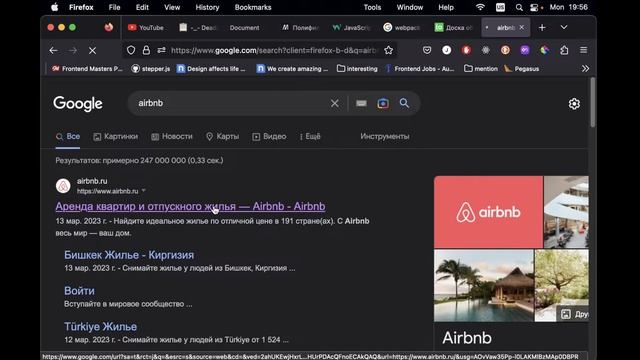Open the interesting bookmarks folder
Image resolution: width=640 pixels, height=360 pixels.
click(x=357, y=69)
